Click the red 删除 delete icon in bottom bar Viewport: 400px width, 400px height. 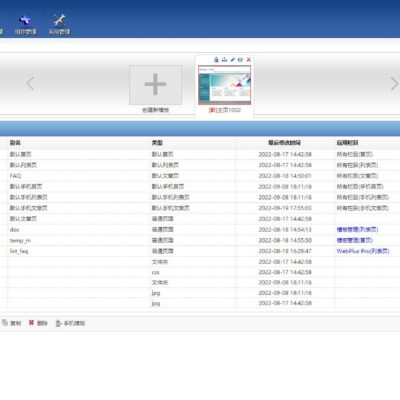pyautogui.click(x=31, y=323)
